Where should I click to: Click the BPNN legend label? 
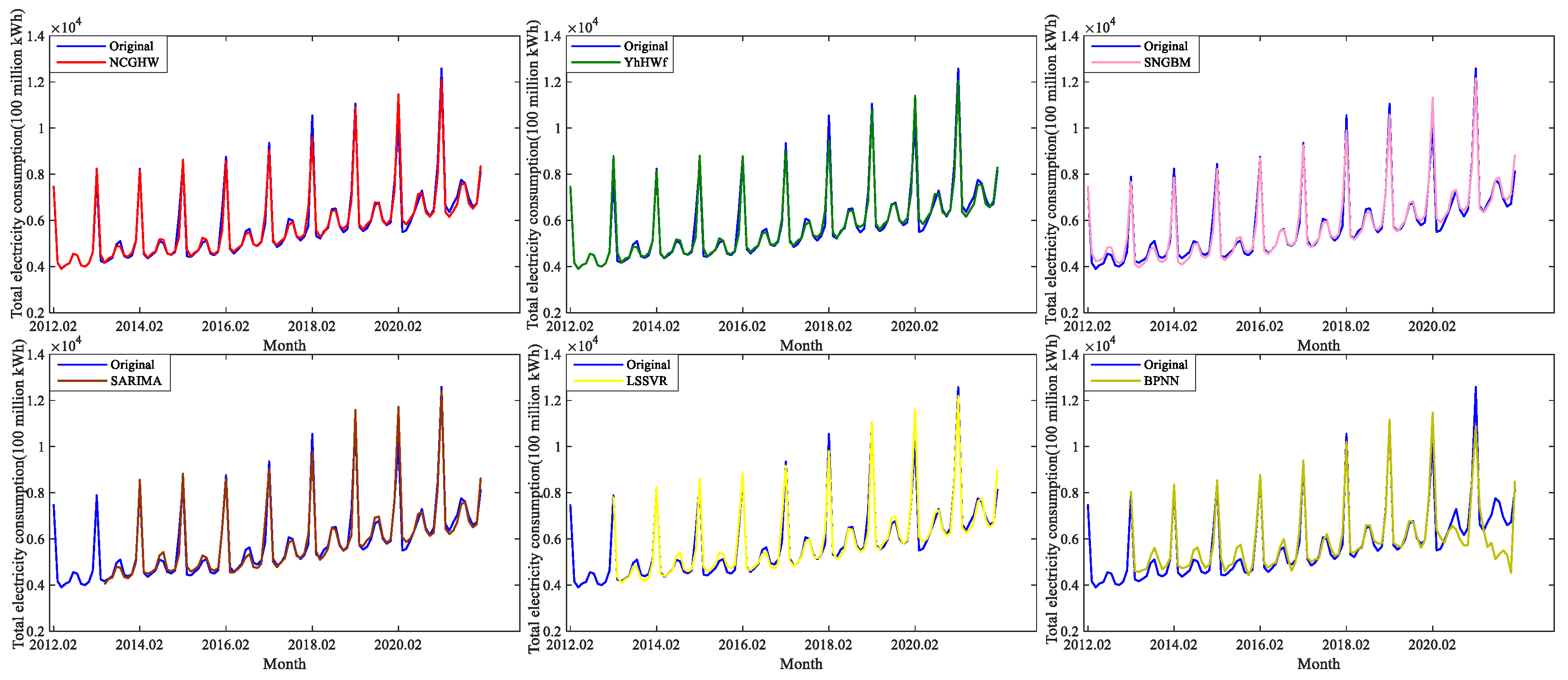click(1161, 381)
